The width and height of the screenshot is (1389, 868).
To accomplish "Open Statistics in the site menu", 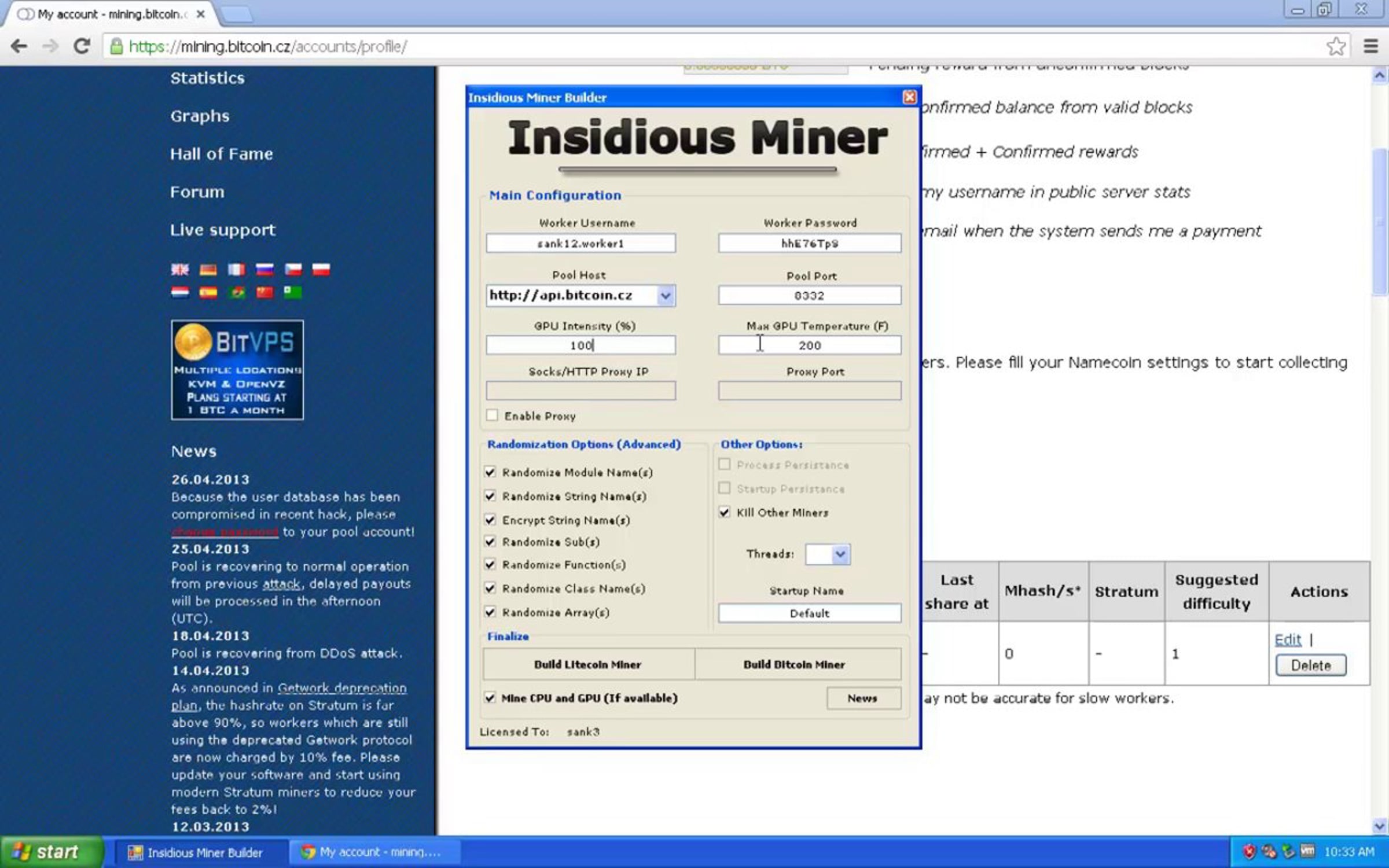I will (207, 78).
